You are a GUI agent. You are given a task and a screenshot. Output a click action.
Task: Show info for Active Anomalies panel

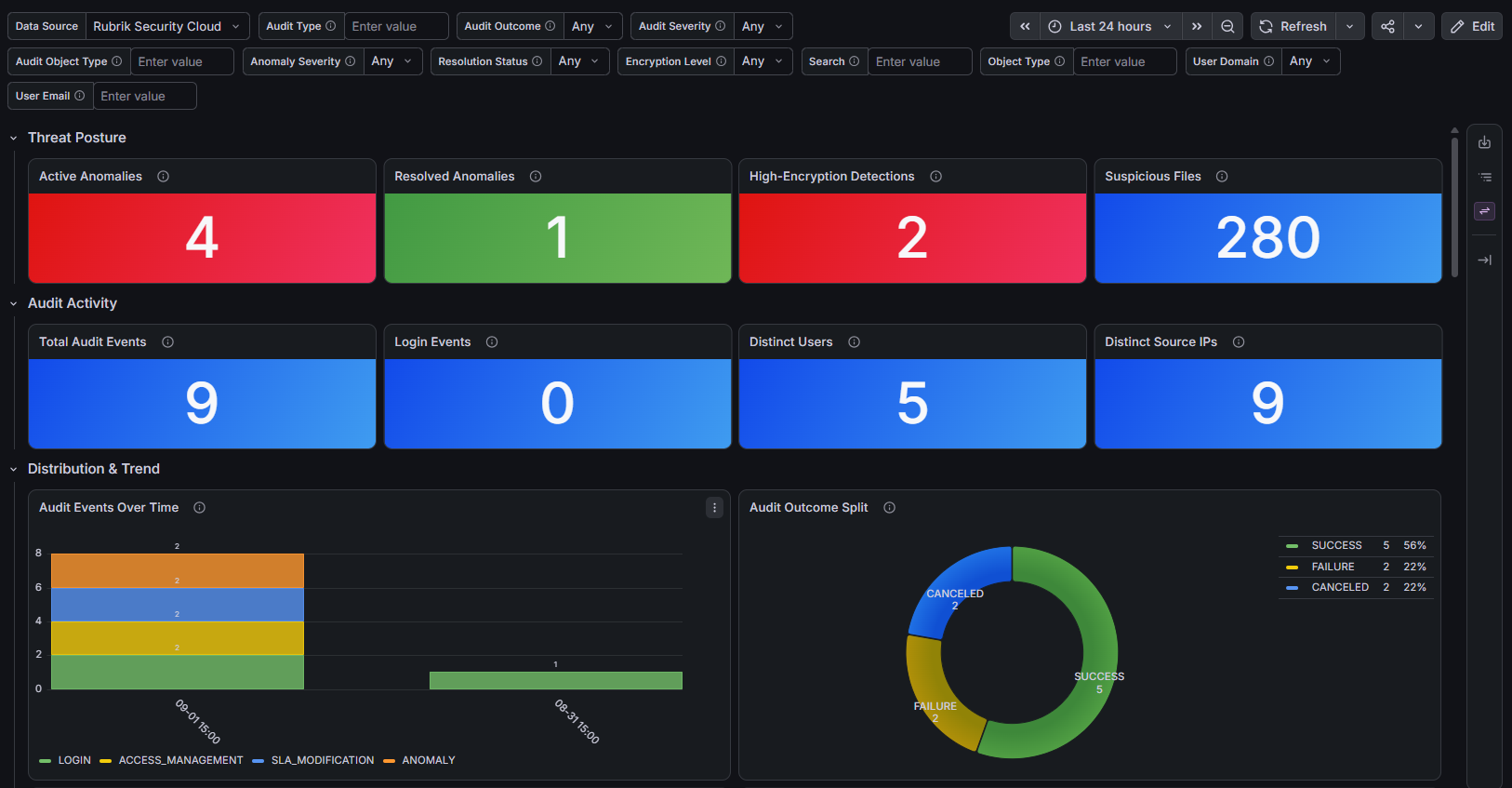(163, 176)
